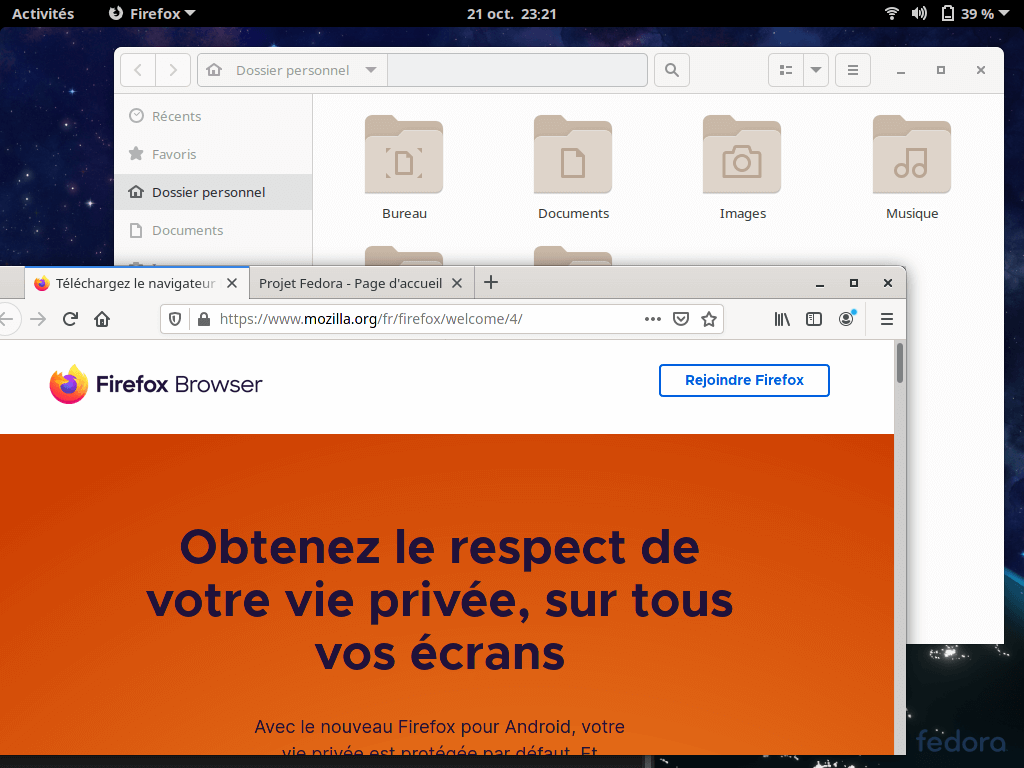Image resolution: width=1024 pixels, height=768 pixels.
Task: Click the home icon in Files path bar
Action: pyautogui.click(x=214, y=70)
